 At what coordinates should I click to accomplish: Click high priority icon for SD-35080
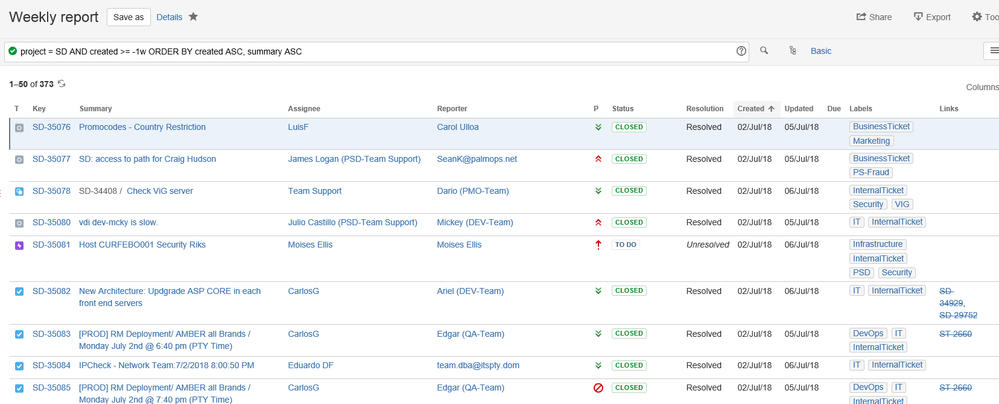coord(598,223)
